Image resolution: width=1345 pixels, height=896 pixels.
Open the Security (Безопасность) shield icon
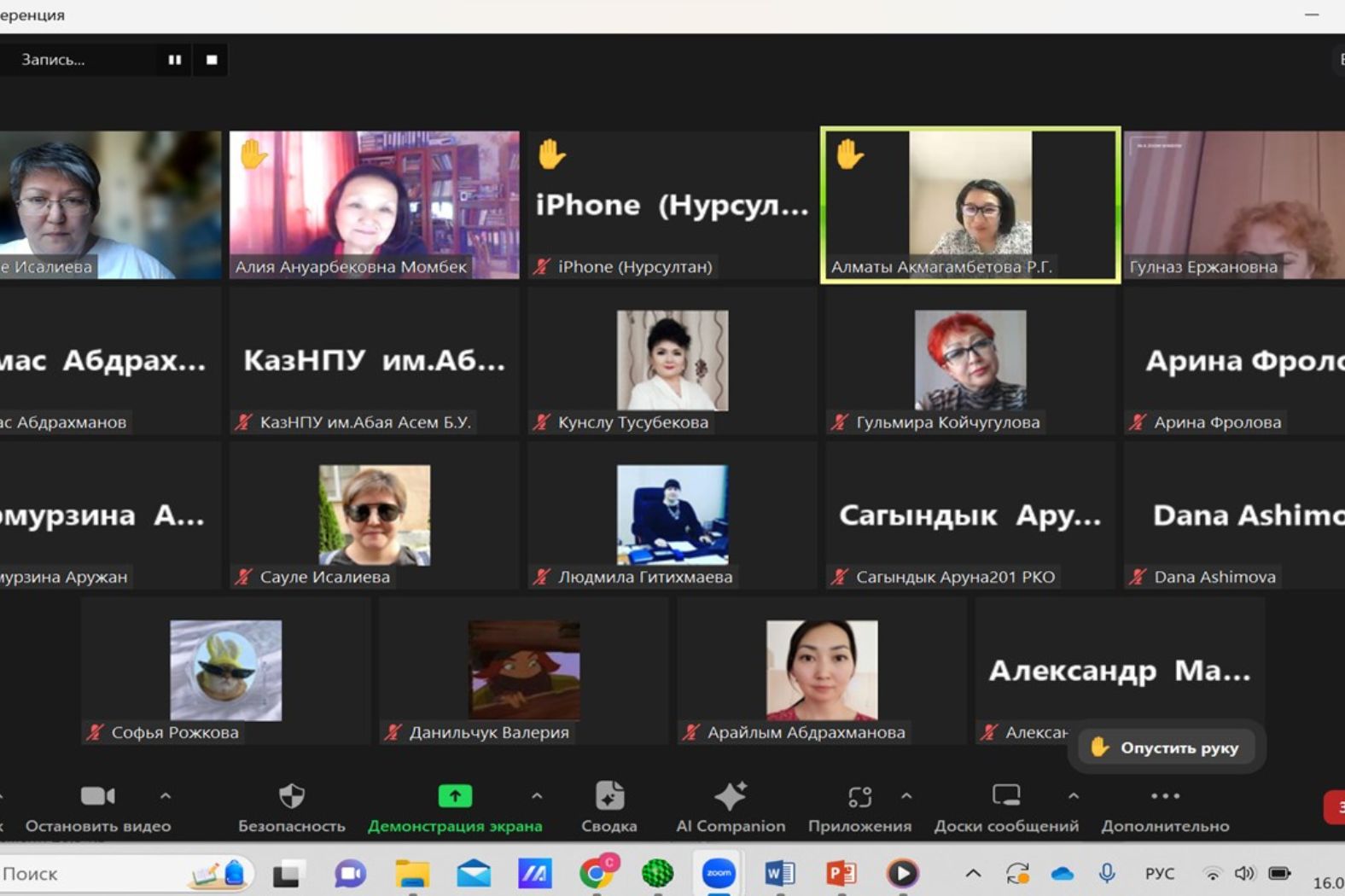(291, 797)
